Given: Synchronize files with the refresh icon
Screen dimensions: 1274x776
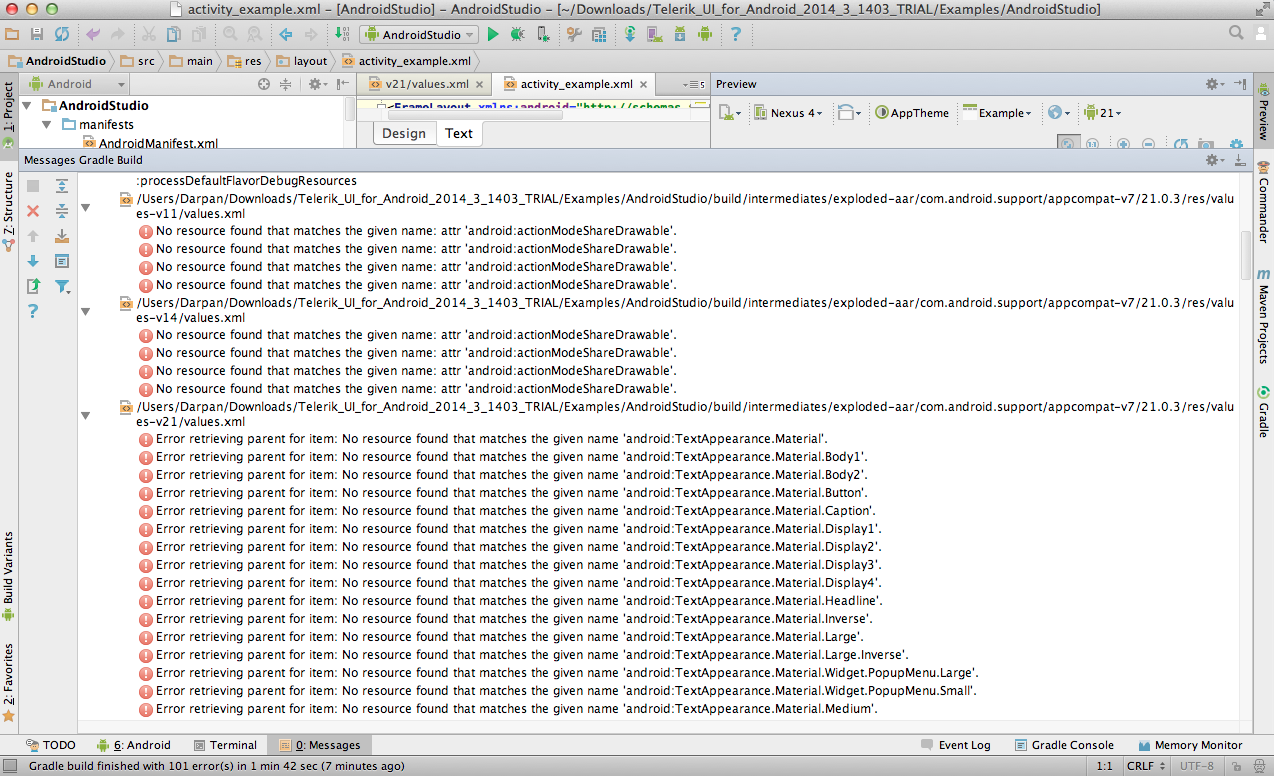Looking at the screenshot, I should pos(62,34).
